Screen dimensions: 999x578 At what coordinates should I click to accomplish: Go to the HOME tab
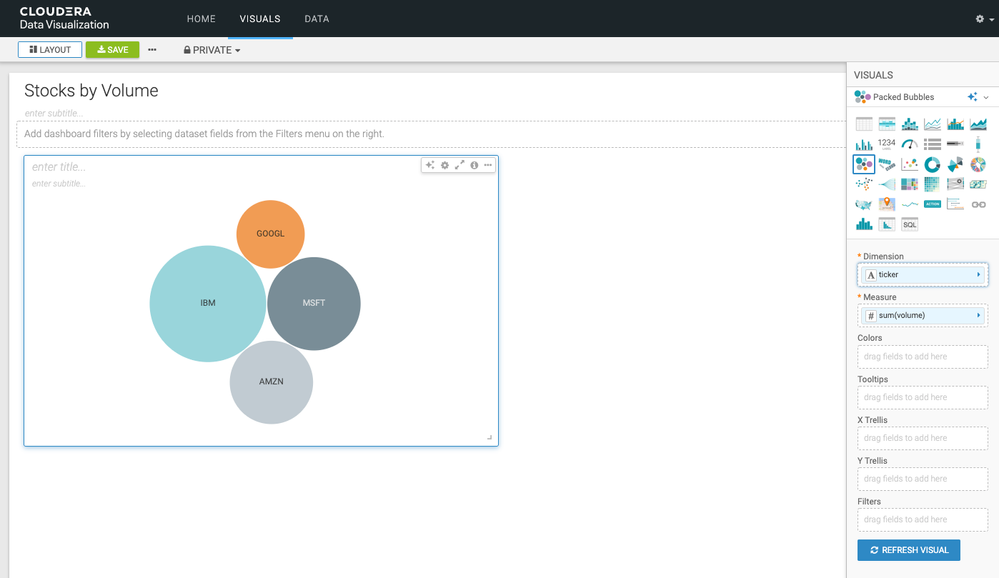[x=201, y=19]
